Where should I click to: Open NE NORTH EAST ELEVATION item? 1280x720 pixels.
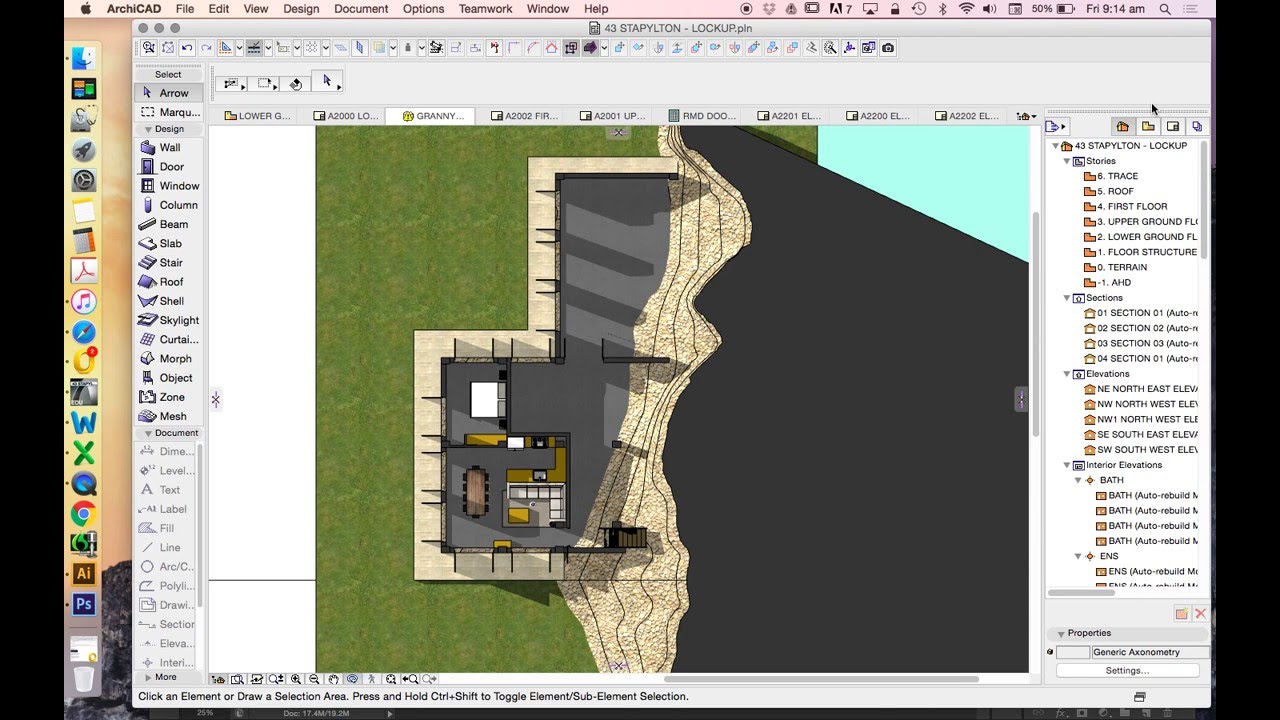pyautogui.click(x=1141, y=389)
